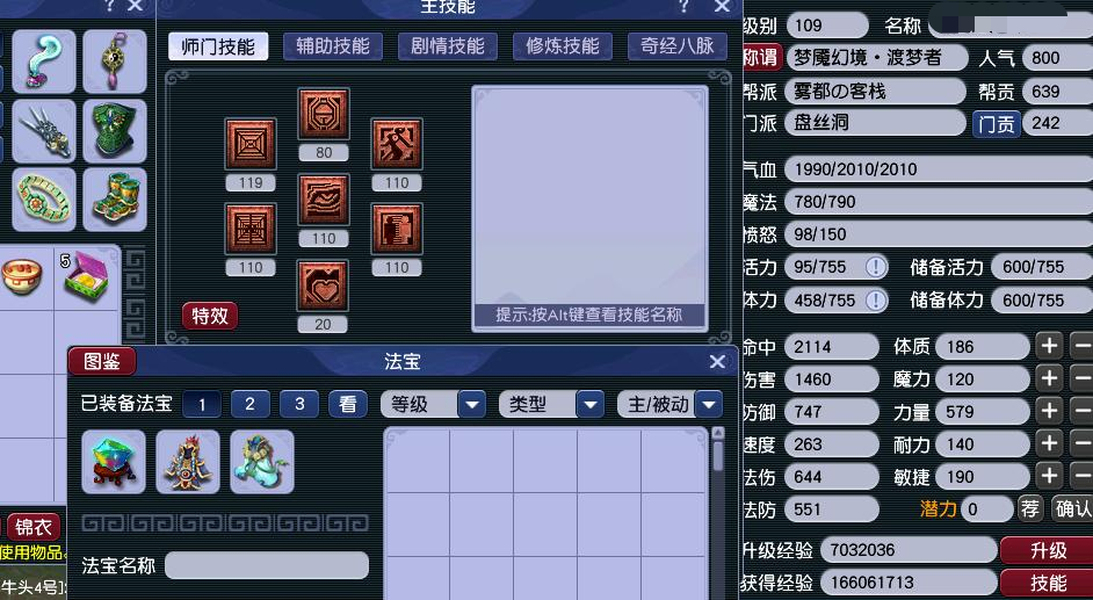Switch to the 辅助技能 tab

[333, 47]
